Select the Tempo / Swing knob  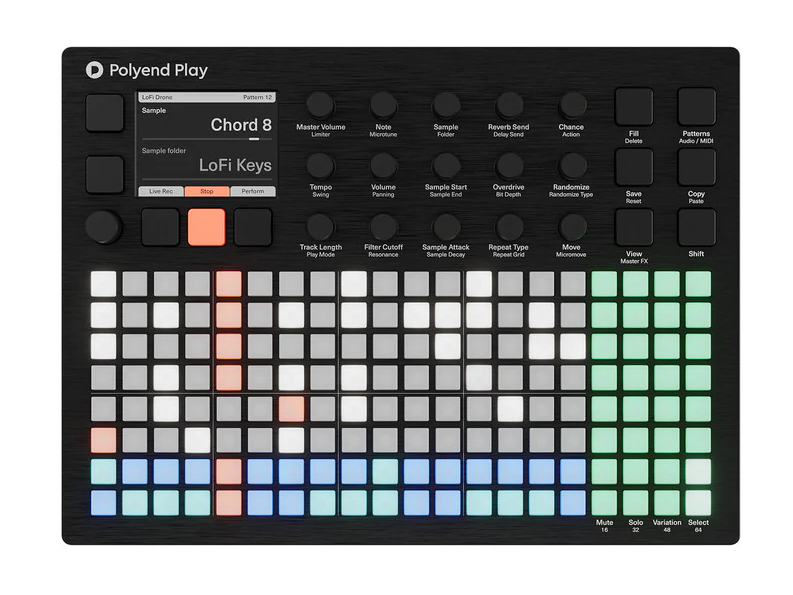click(x=320, y=165)
